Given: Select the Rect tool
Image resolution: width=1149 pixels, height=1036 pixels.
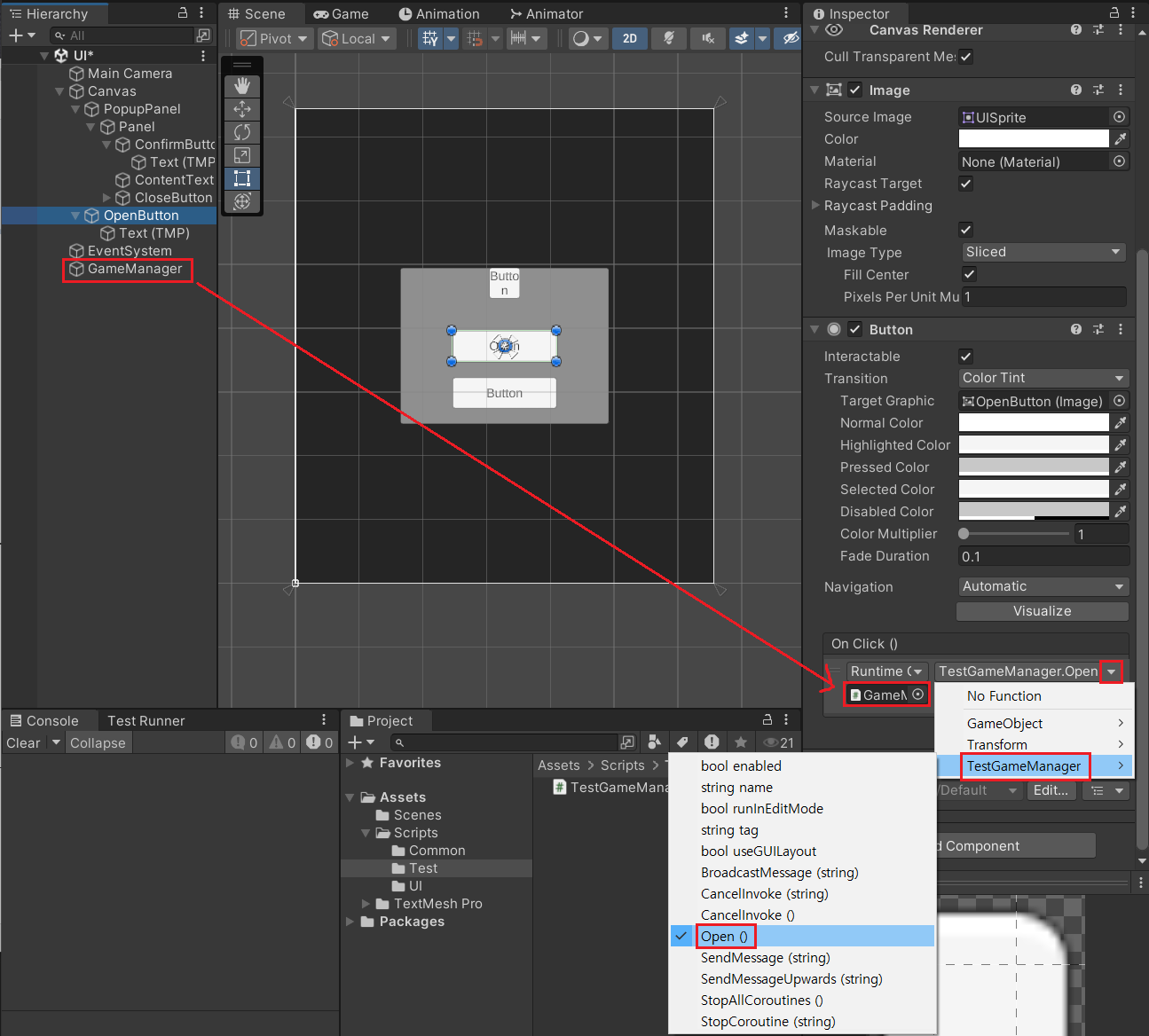Looking at the screenshot, I should [241, 178].
